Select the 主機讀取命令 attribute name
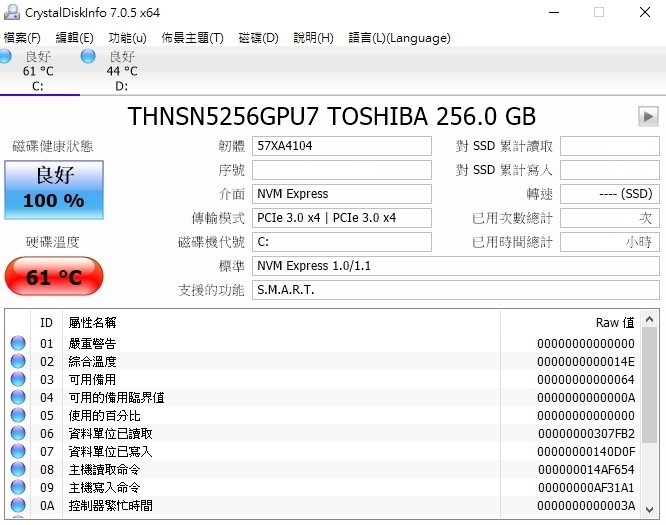The image size is (666, 525). pos(104,470)
